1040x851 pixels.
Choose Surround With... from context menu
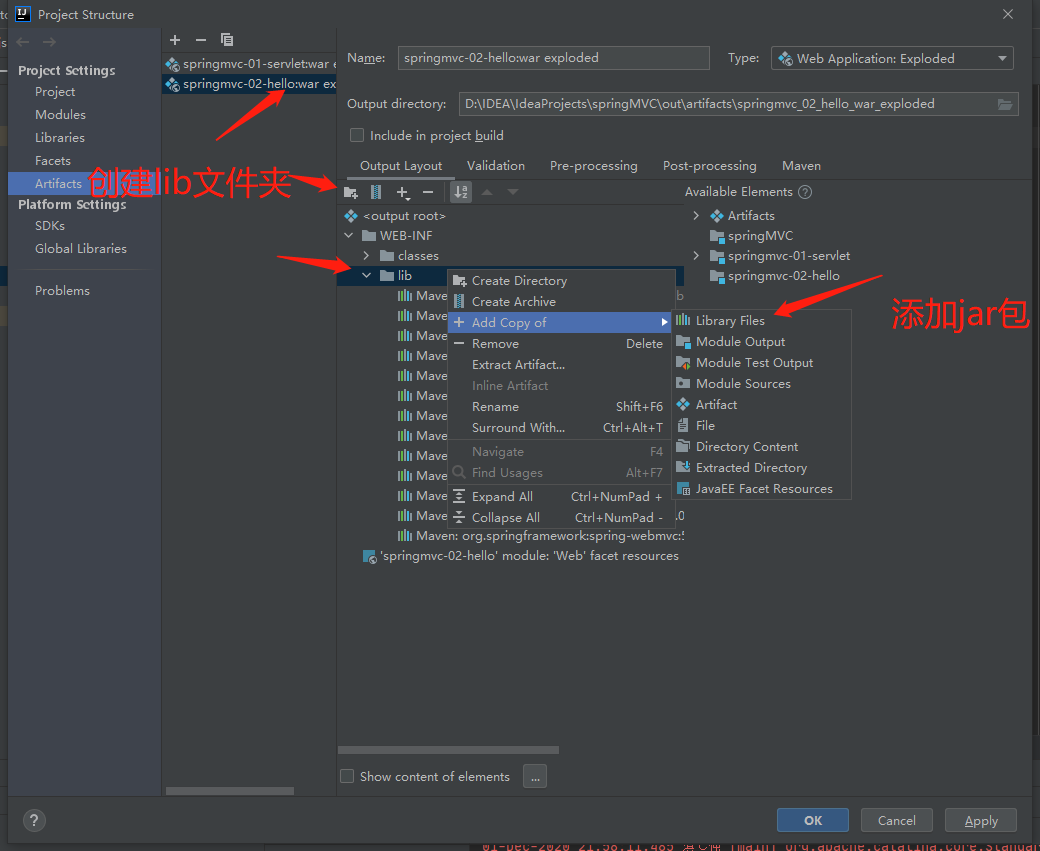560,428
